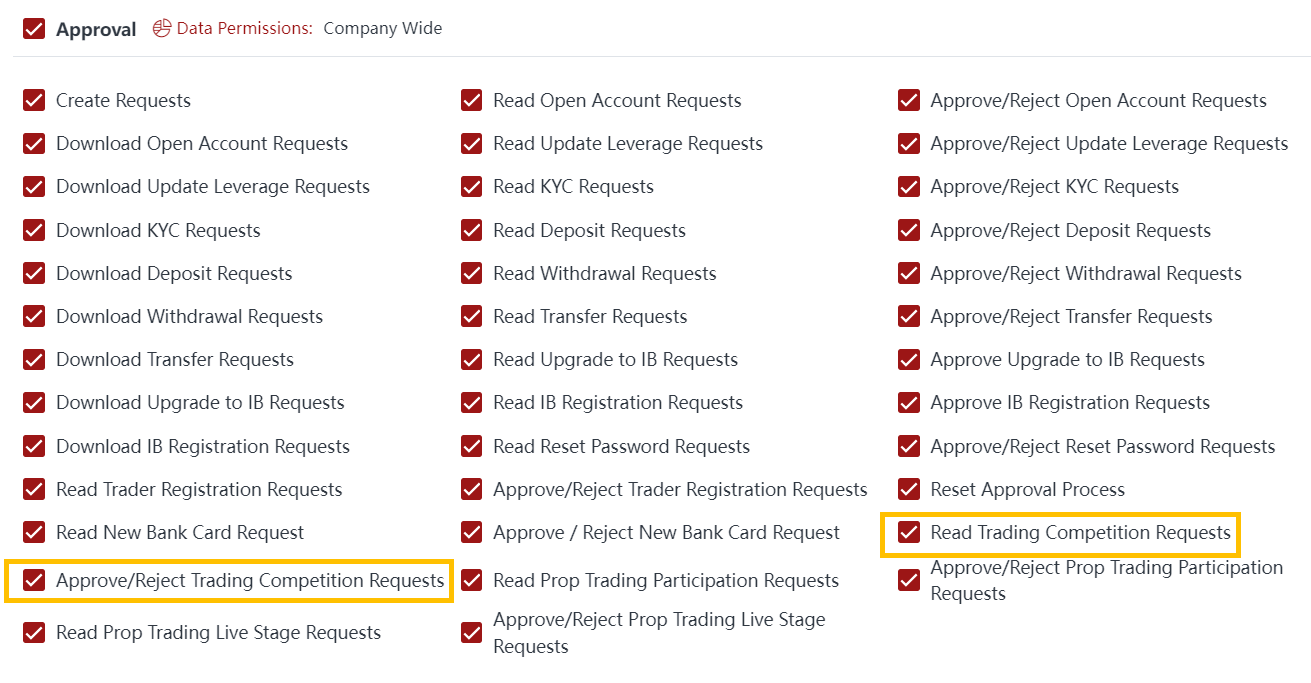Image resolution: width=1311 pixels, height=683 pixels.
Task: Click the Data Permissions pie chart icon
Action: coord(162,28)
